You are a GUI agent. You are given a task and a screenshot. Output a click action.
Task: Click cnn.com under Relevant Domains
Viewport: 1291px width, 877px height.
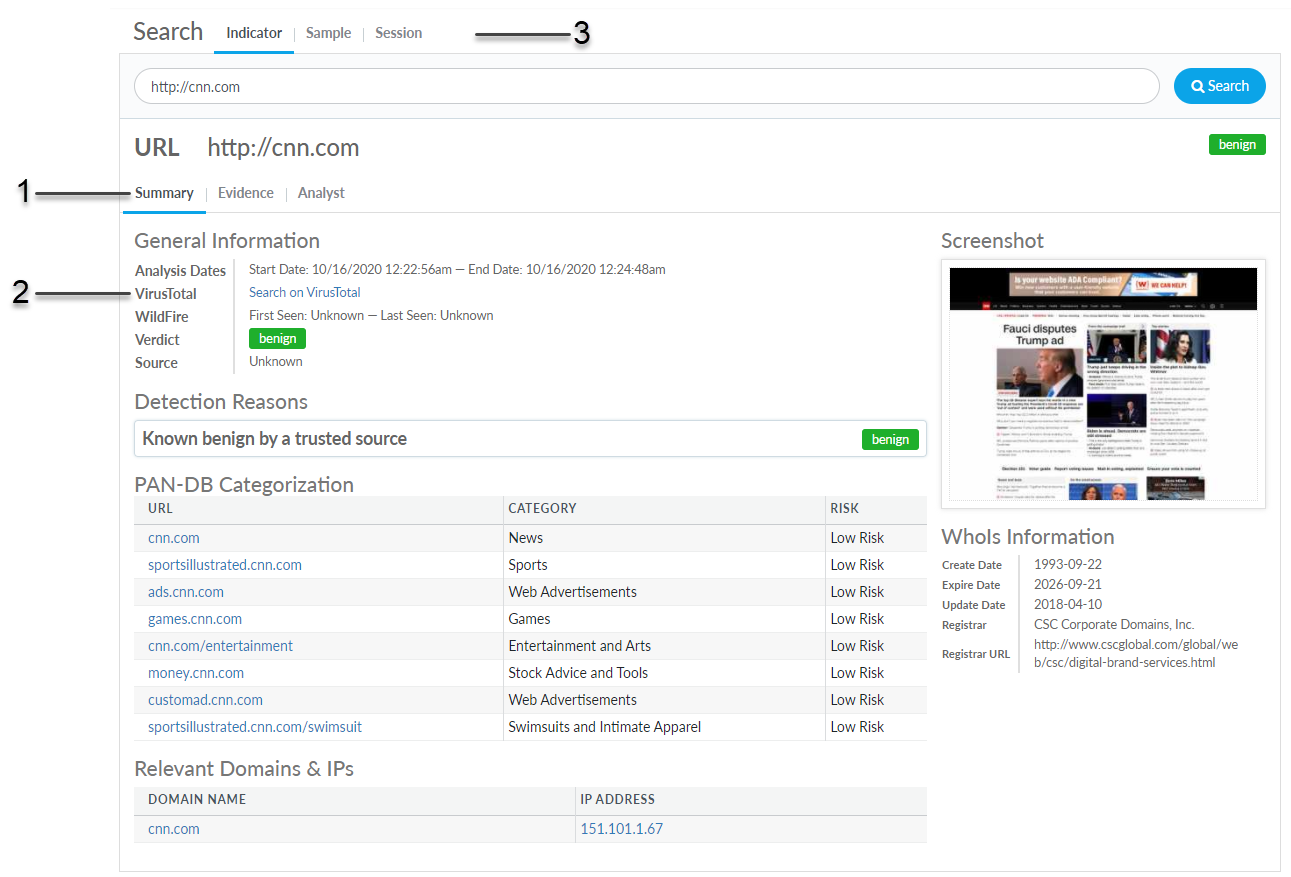[174, 829]
